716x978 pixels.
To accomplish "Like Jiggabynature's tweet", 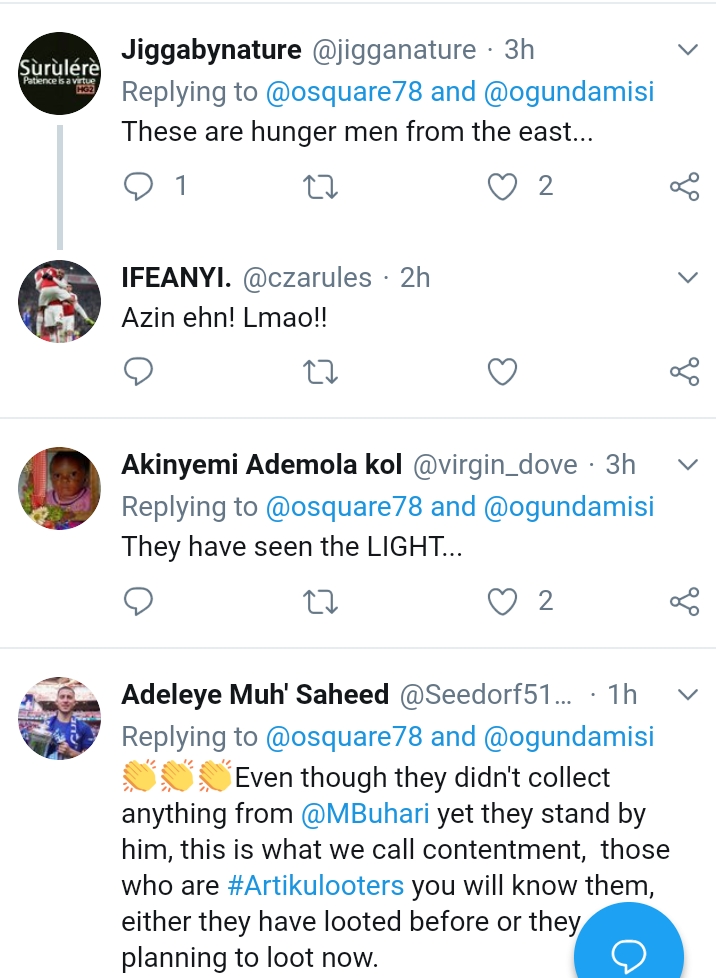I will tap(502, 186).
